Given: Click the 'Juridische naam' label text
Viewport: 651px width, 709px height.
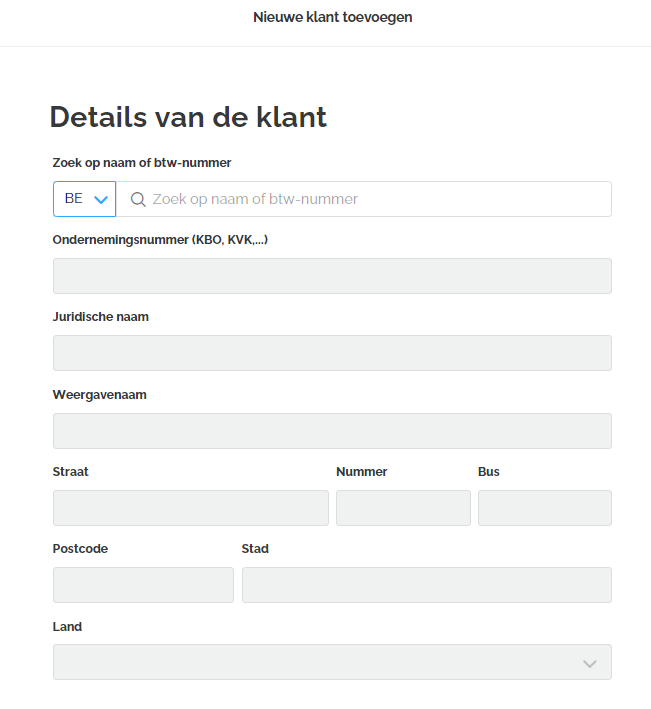Looking at the screenshot, I should pyautogui.click(x=101, y=317).
